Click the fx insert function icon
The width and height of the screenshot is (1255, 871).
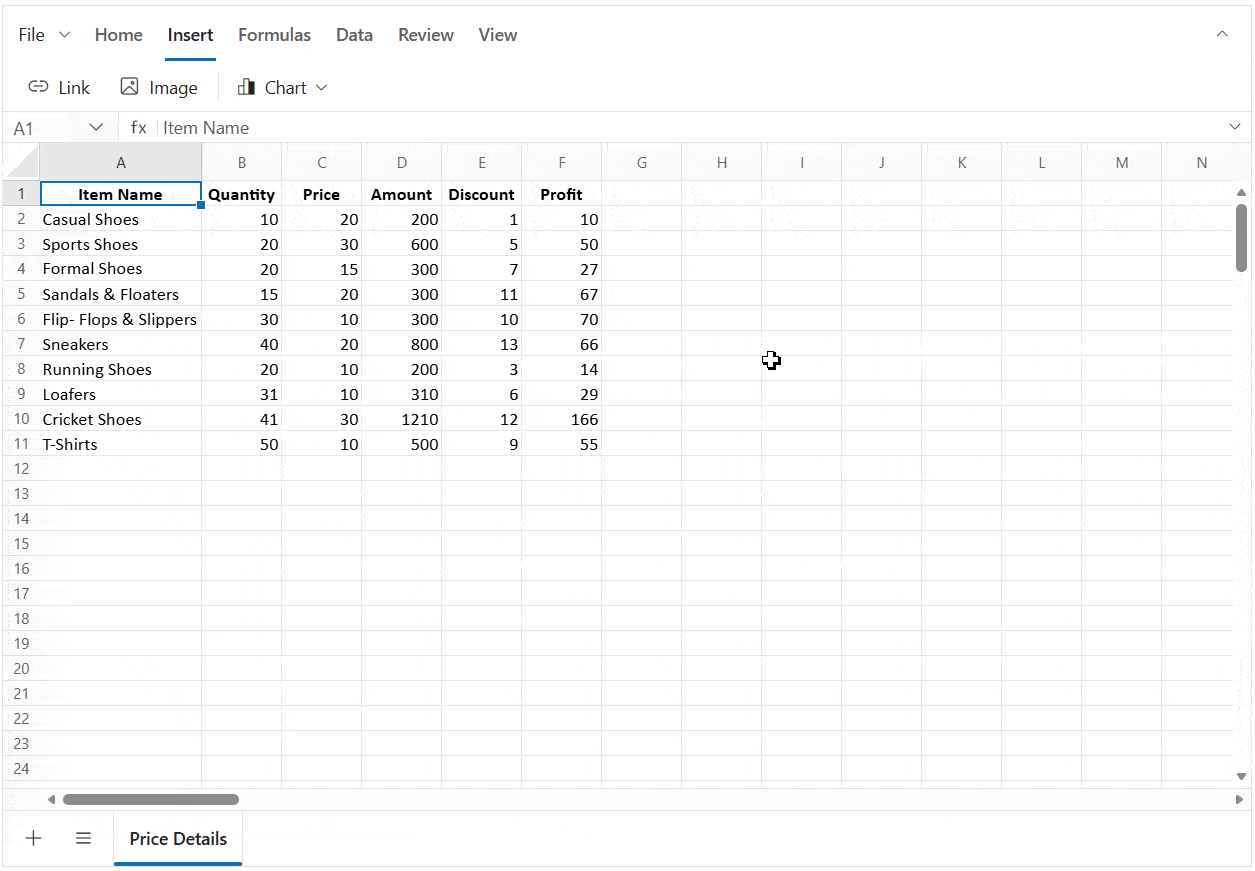[x=138, y=127]
